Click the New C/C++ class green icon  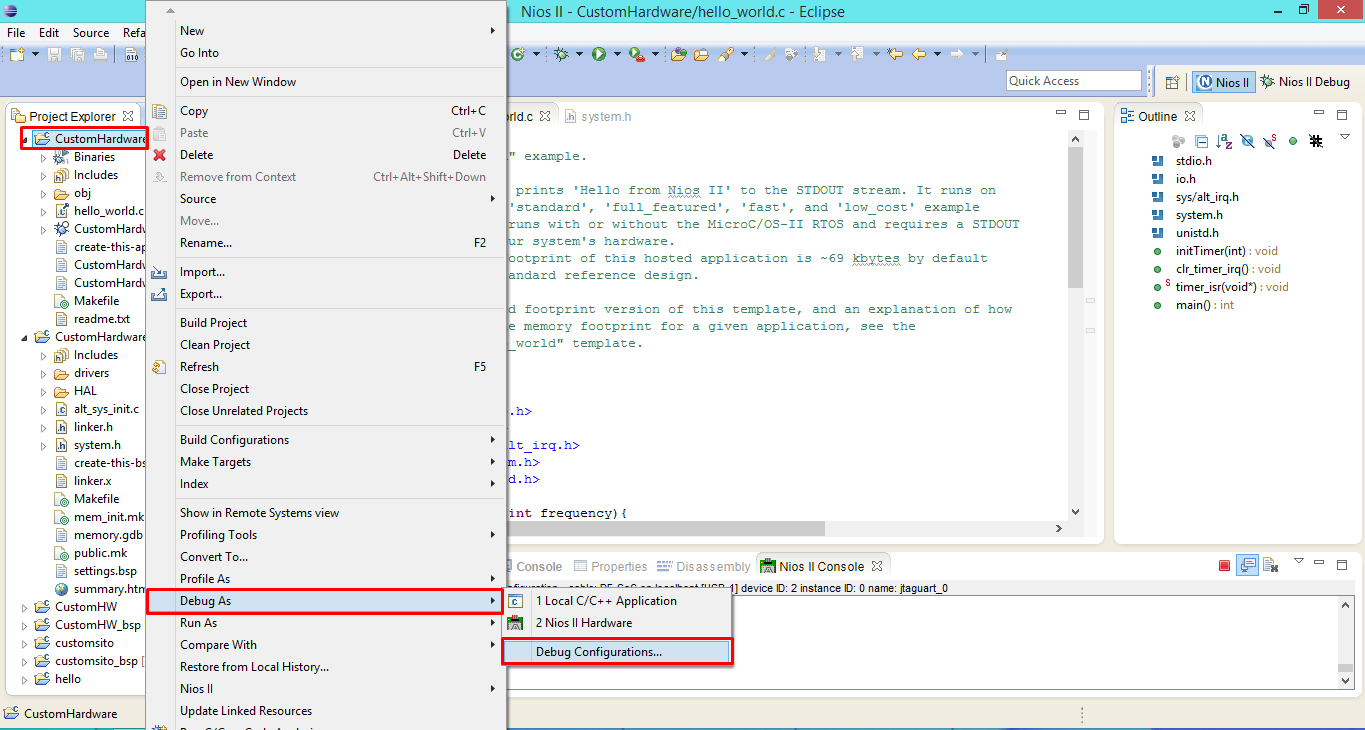click(518, 54)
